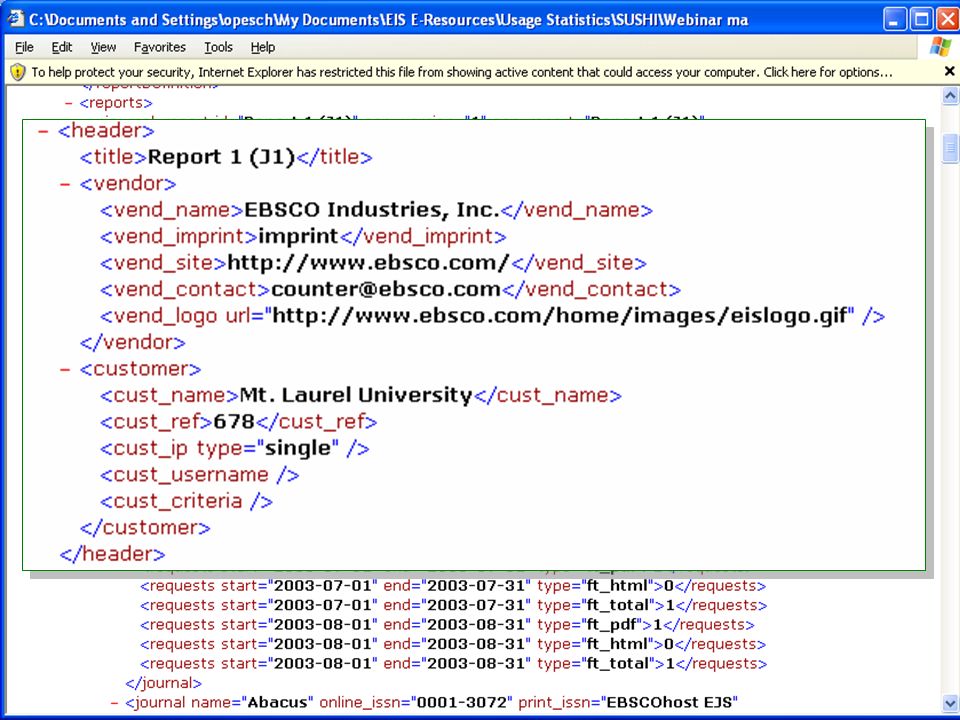Screen dimensions: 960x720
Task: Click the closing journal tag
Action: (163, 683)
